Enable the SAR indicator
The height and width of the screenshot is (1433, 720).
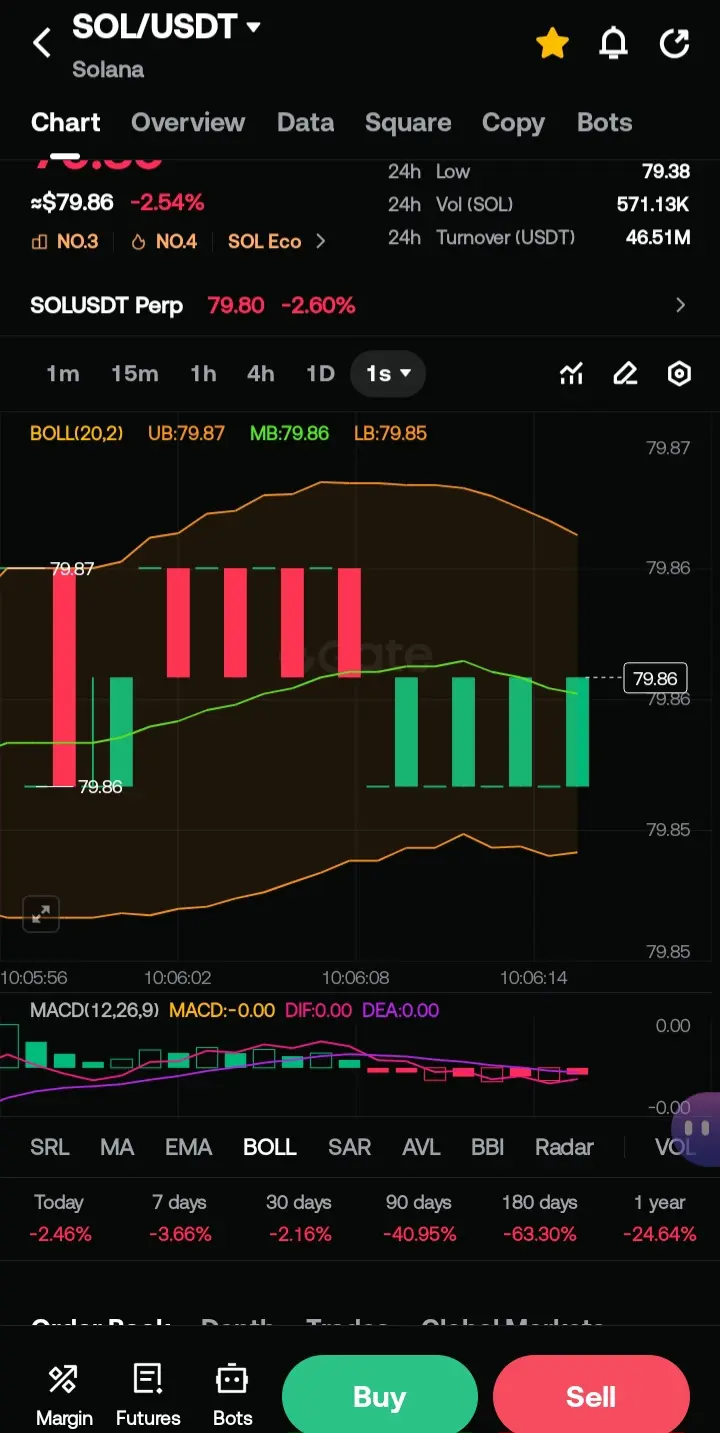pyautogui.click(x=350, y=1147)
